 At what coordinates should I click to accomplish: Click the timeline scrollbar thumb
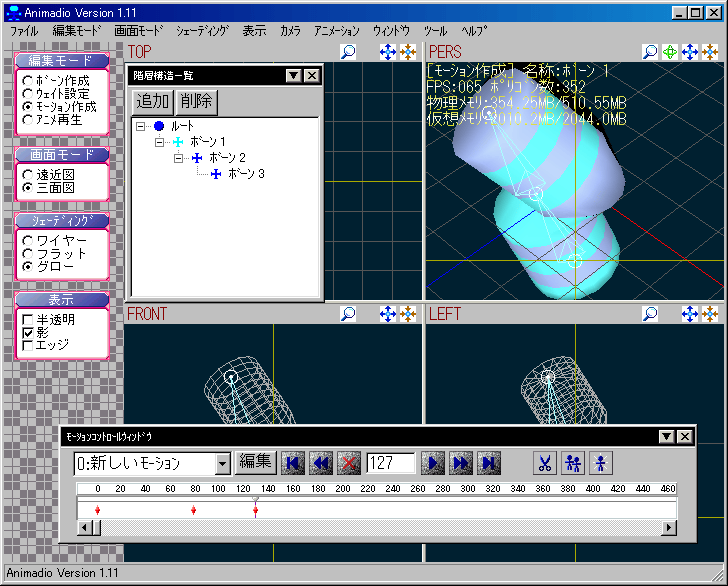97,527
